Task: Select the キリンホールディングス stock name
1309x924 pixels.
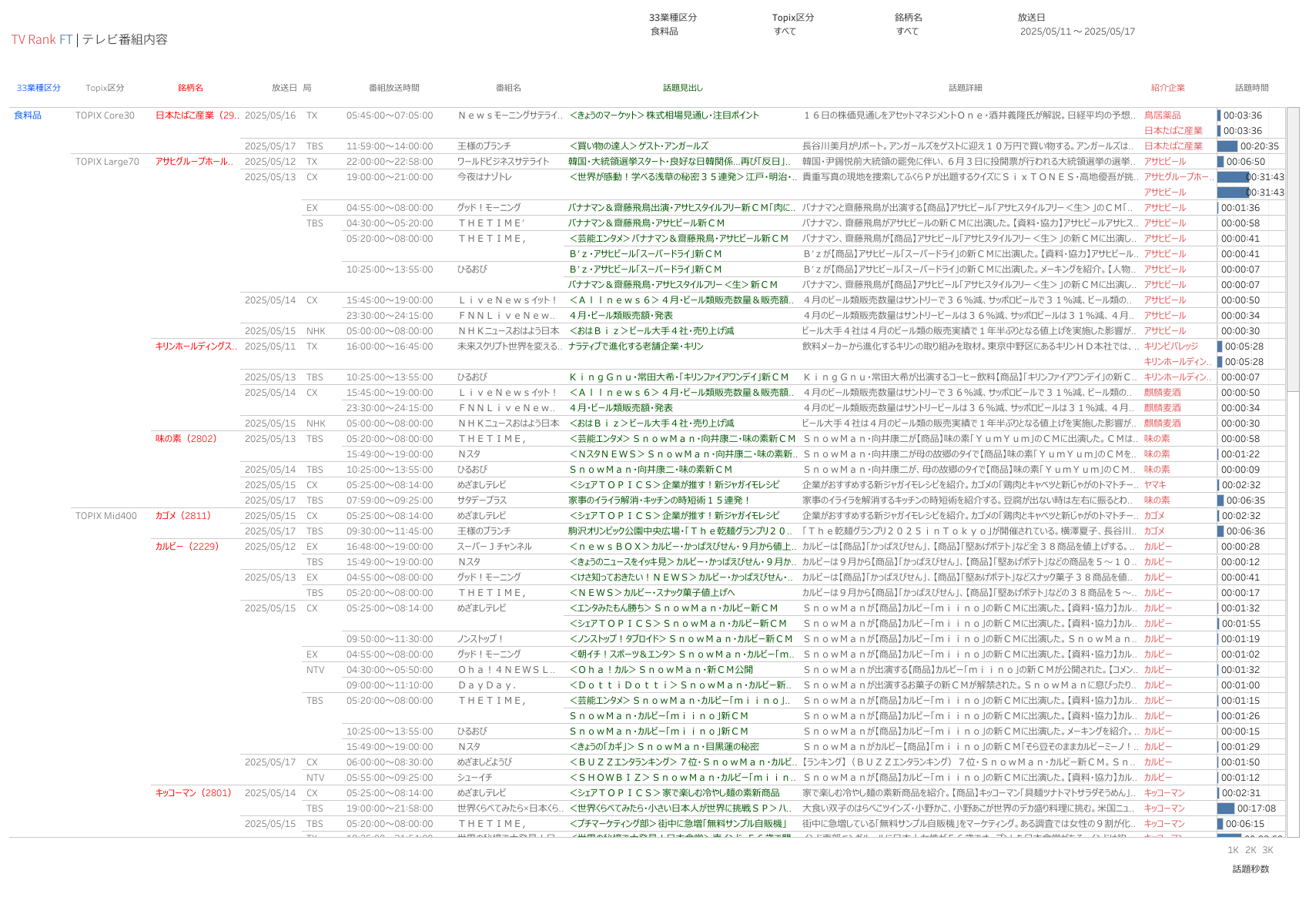Action: 195,346
